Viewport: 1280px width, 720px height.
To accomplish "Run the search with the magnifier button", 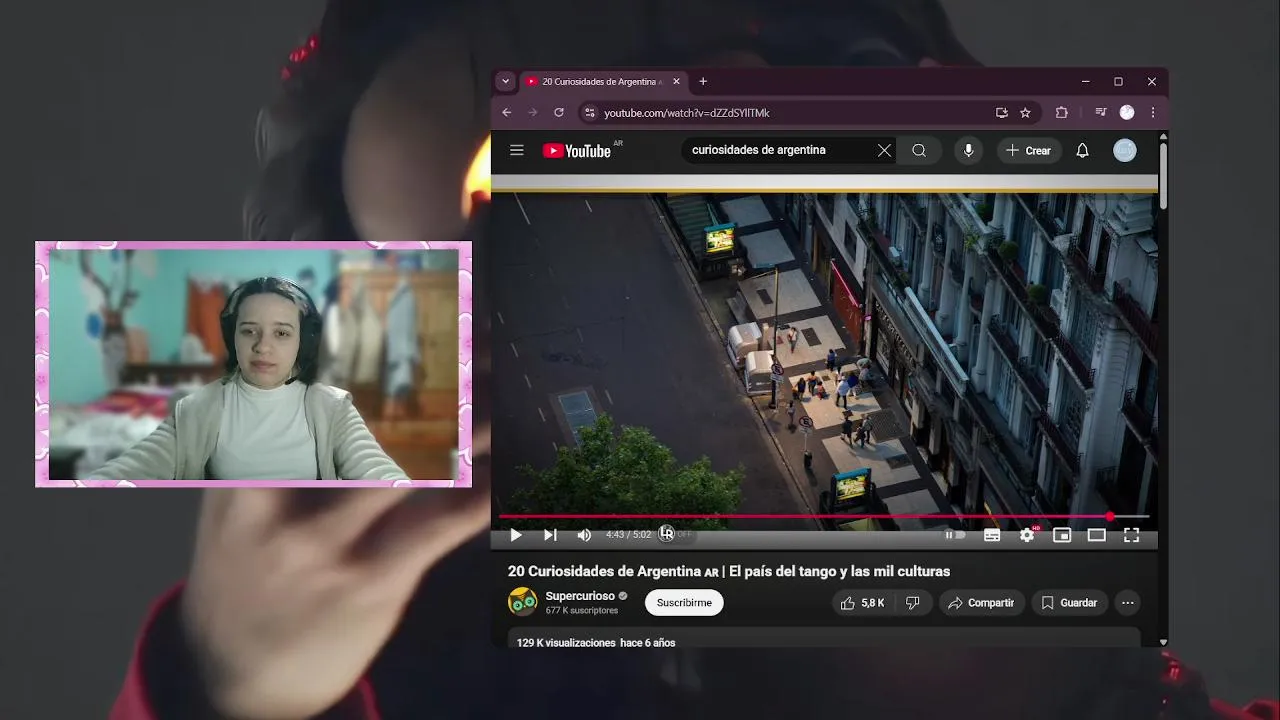I will point(919,150).
